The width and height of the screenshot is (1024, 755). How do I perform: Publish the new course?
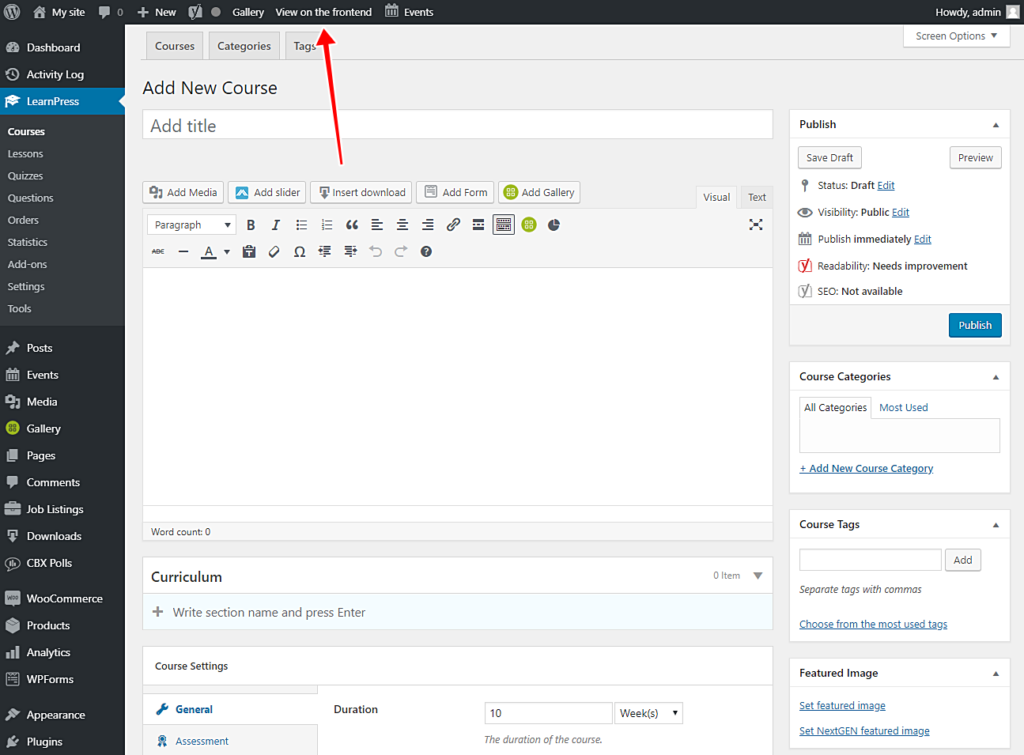pyautogui.click(x=975, y=325)
